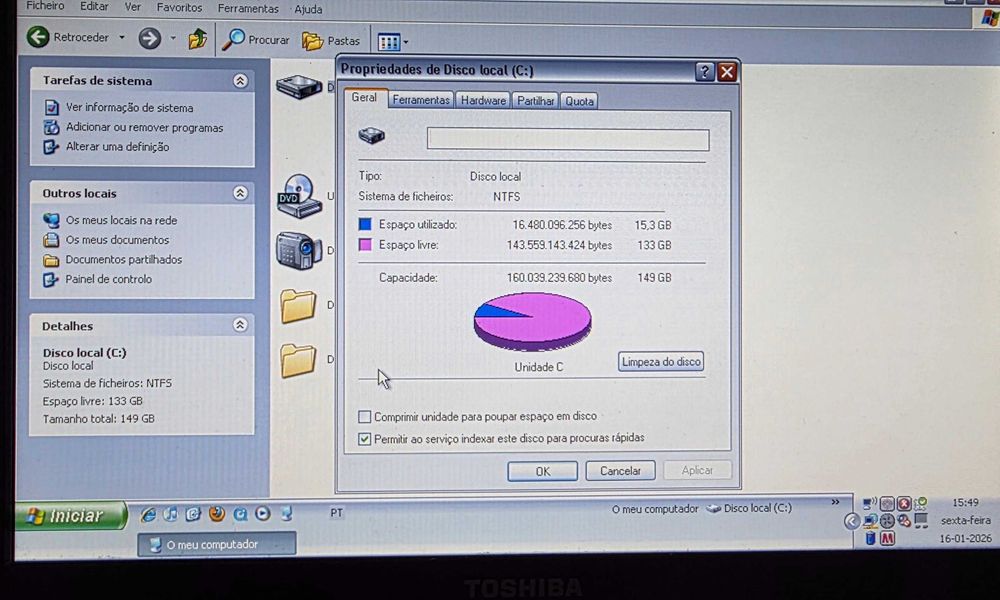Switch to the Hardware tab
Viewport: 1000px width, 600px height.
483,101
